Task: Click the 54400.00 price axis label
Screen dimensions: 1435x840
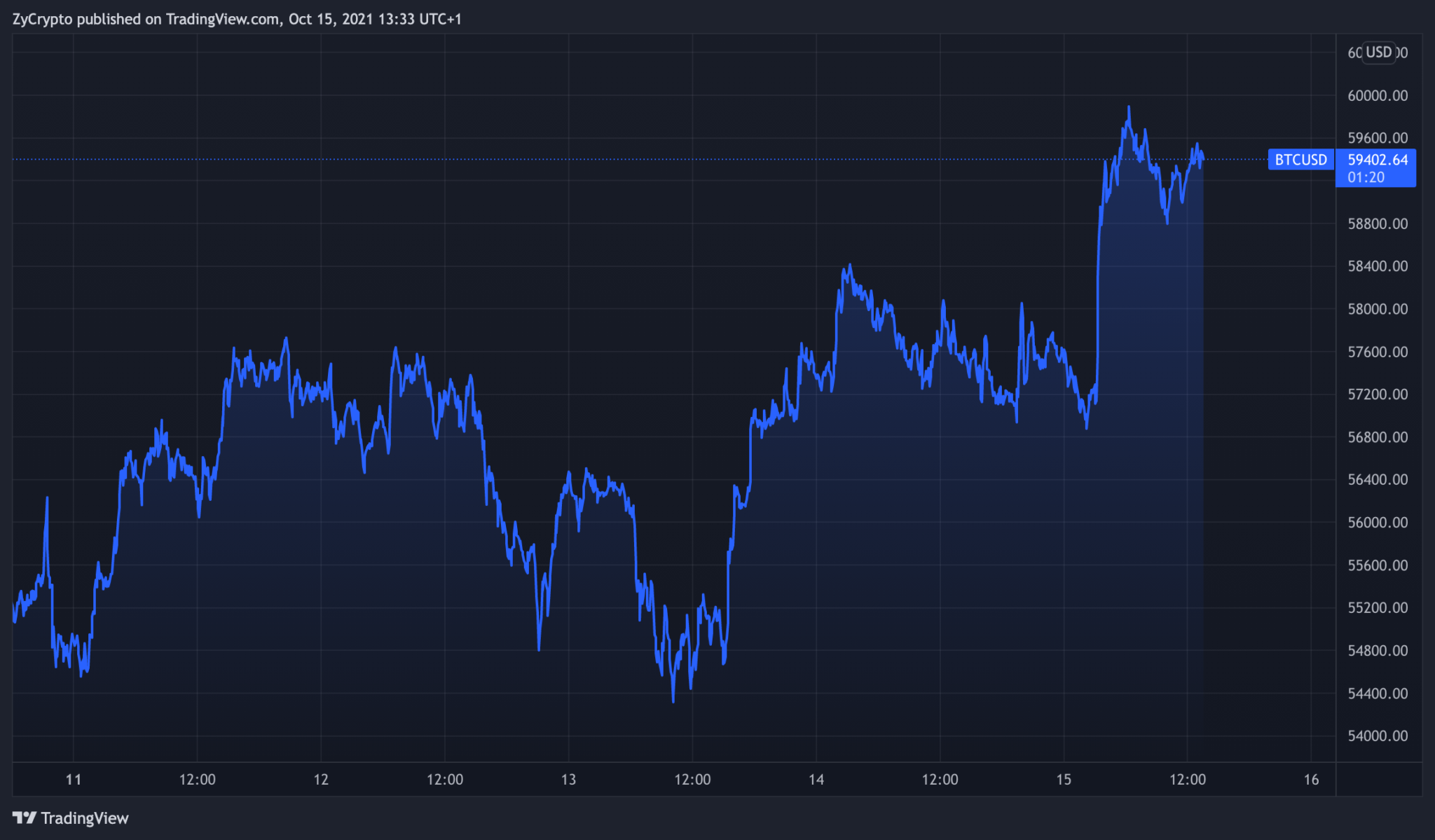Action: (x=1378, y=694)
